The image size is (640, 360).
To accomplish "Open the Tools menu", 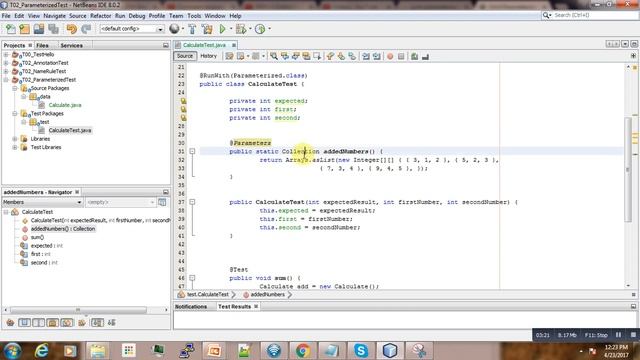I will click(x=194, y=16).
